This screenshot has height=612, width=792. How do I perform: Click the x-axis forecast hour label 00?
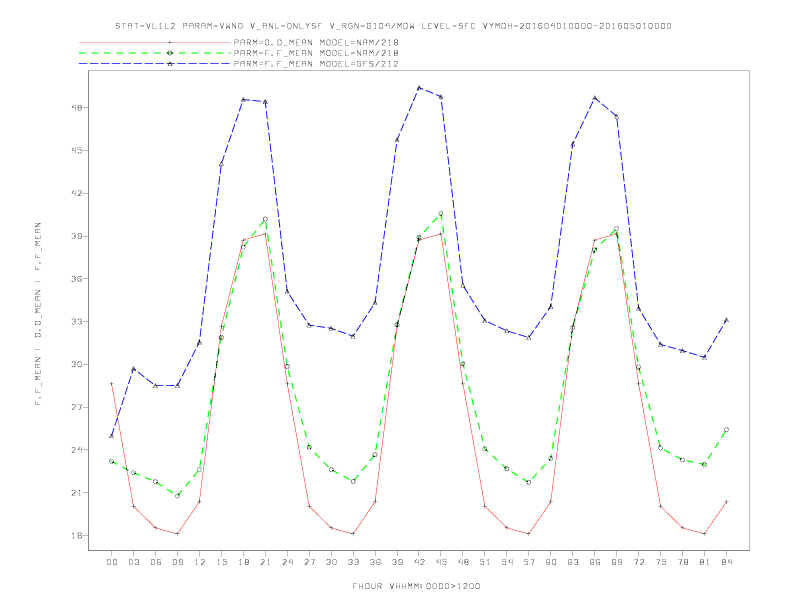pyautogui.click(x=112, y=562)
